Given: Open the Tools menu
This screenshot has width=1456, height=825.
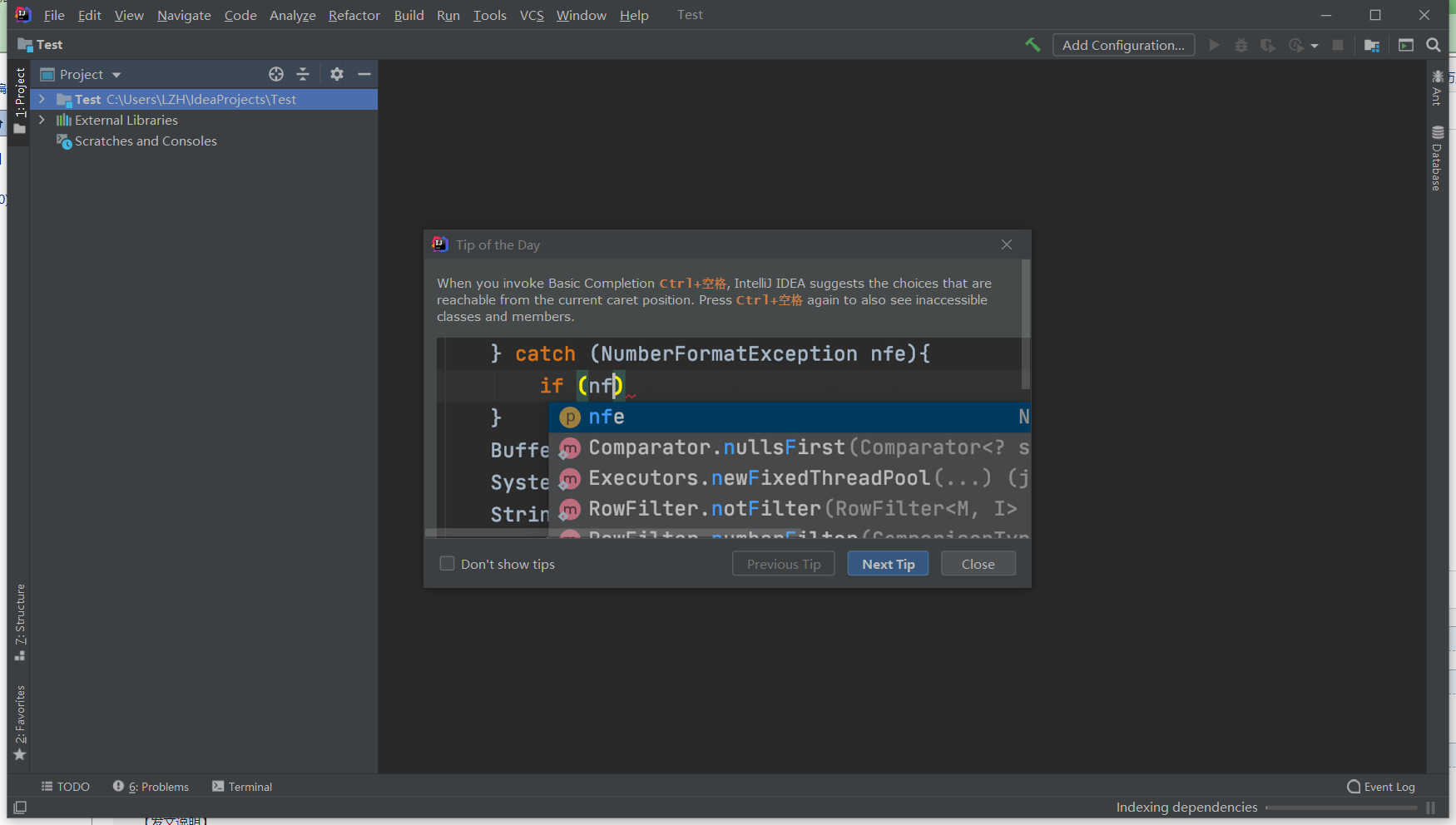Looking at the screenshot, I should click(490, 15).
